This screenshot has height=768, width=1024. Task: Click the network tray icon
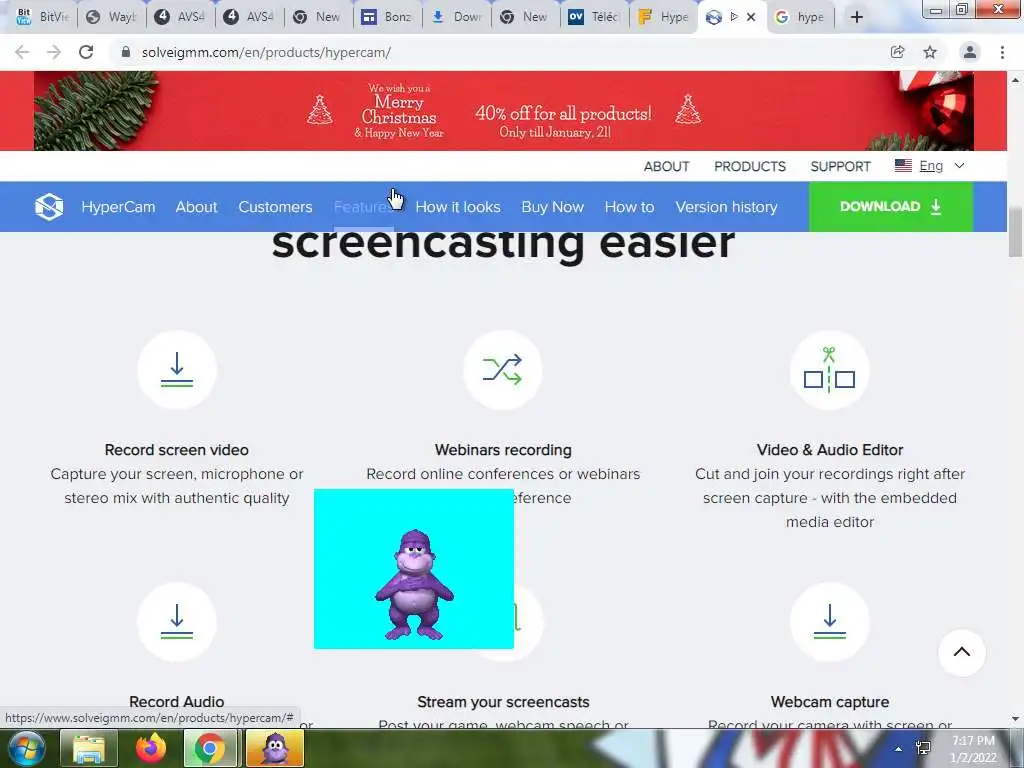[923, 748]
